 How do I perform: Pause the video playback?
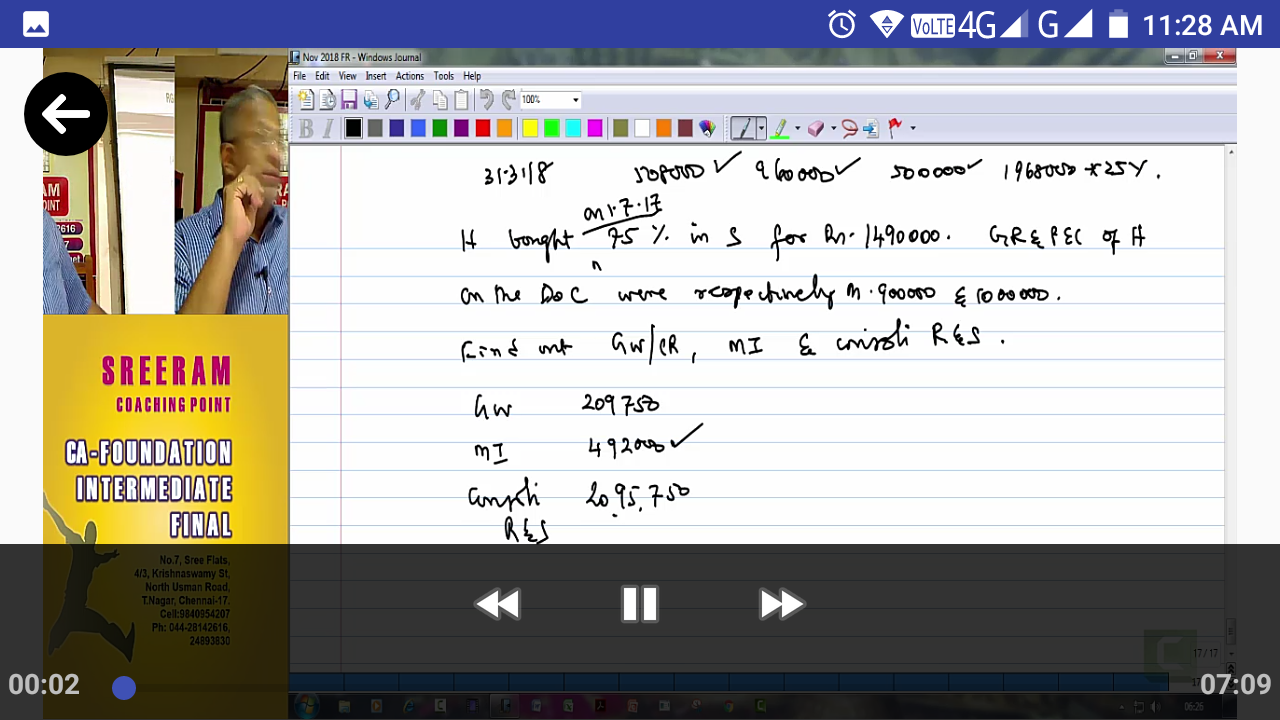click(640, 604)
